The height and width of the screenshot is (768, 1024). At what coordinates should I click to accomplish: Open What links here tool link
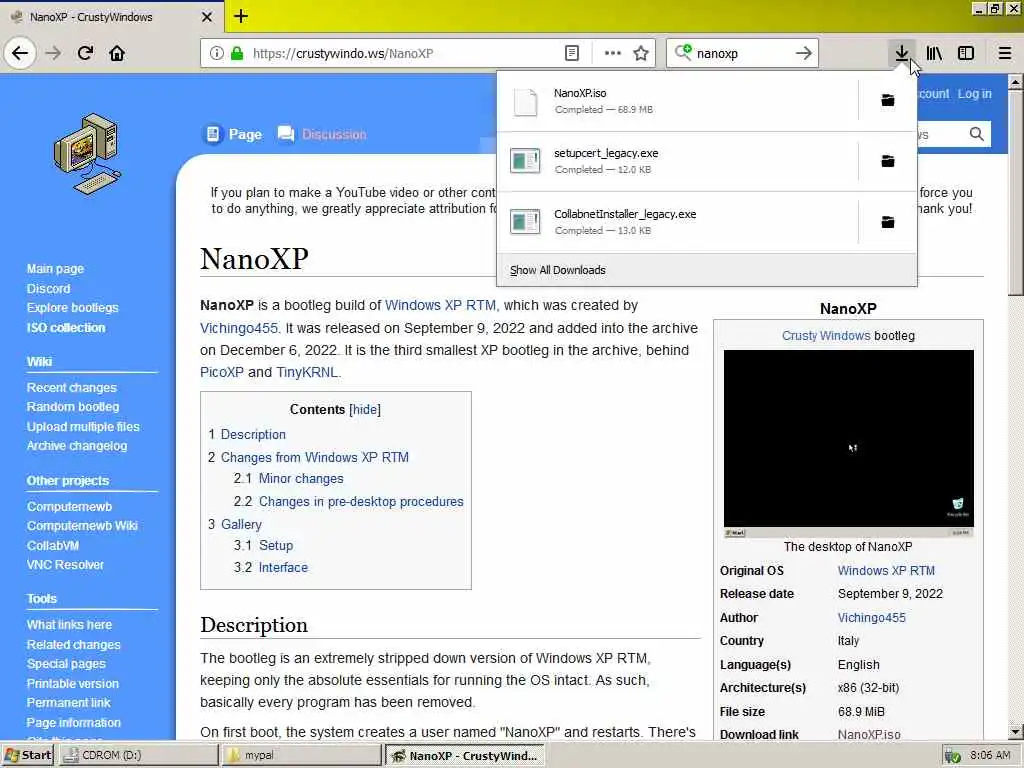click(69, 624)
